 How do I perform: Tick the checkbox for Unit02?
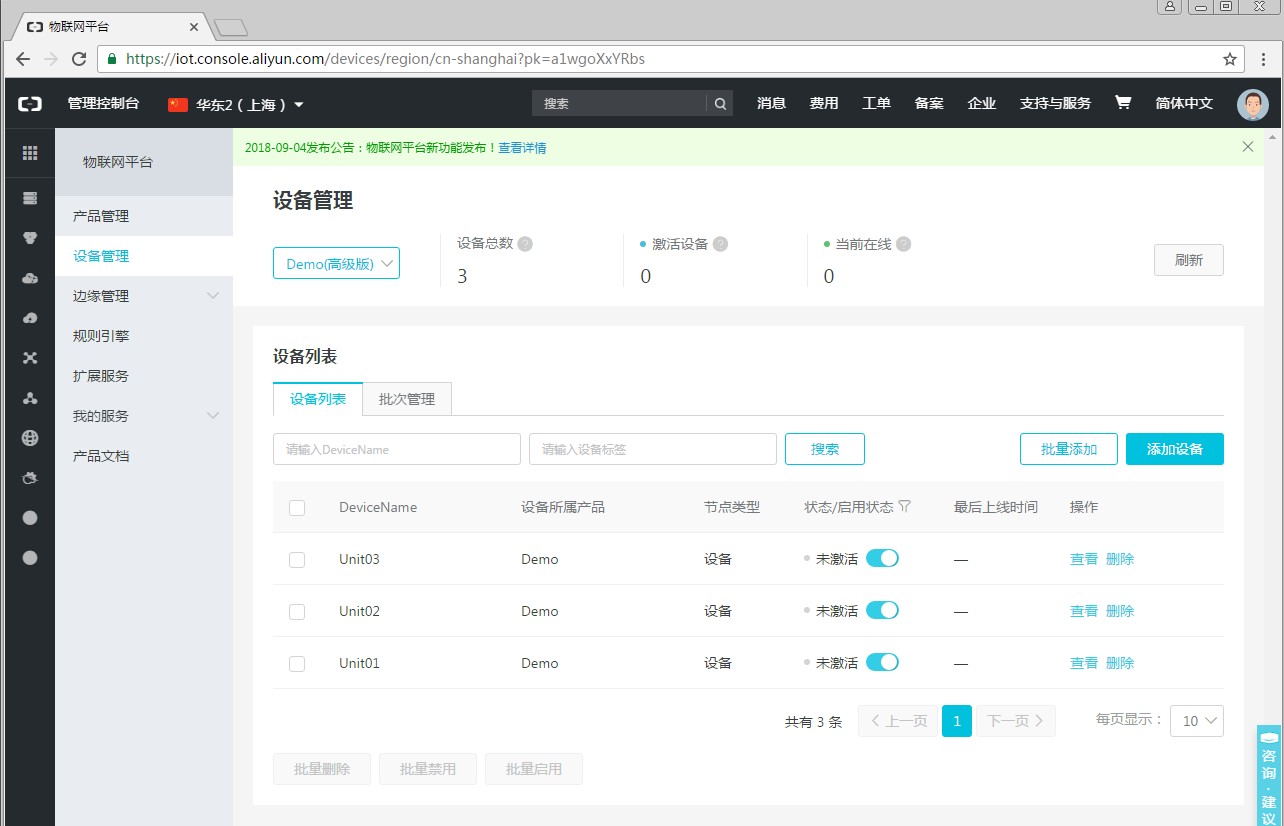tap(297, 612)
